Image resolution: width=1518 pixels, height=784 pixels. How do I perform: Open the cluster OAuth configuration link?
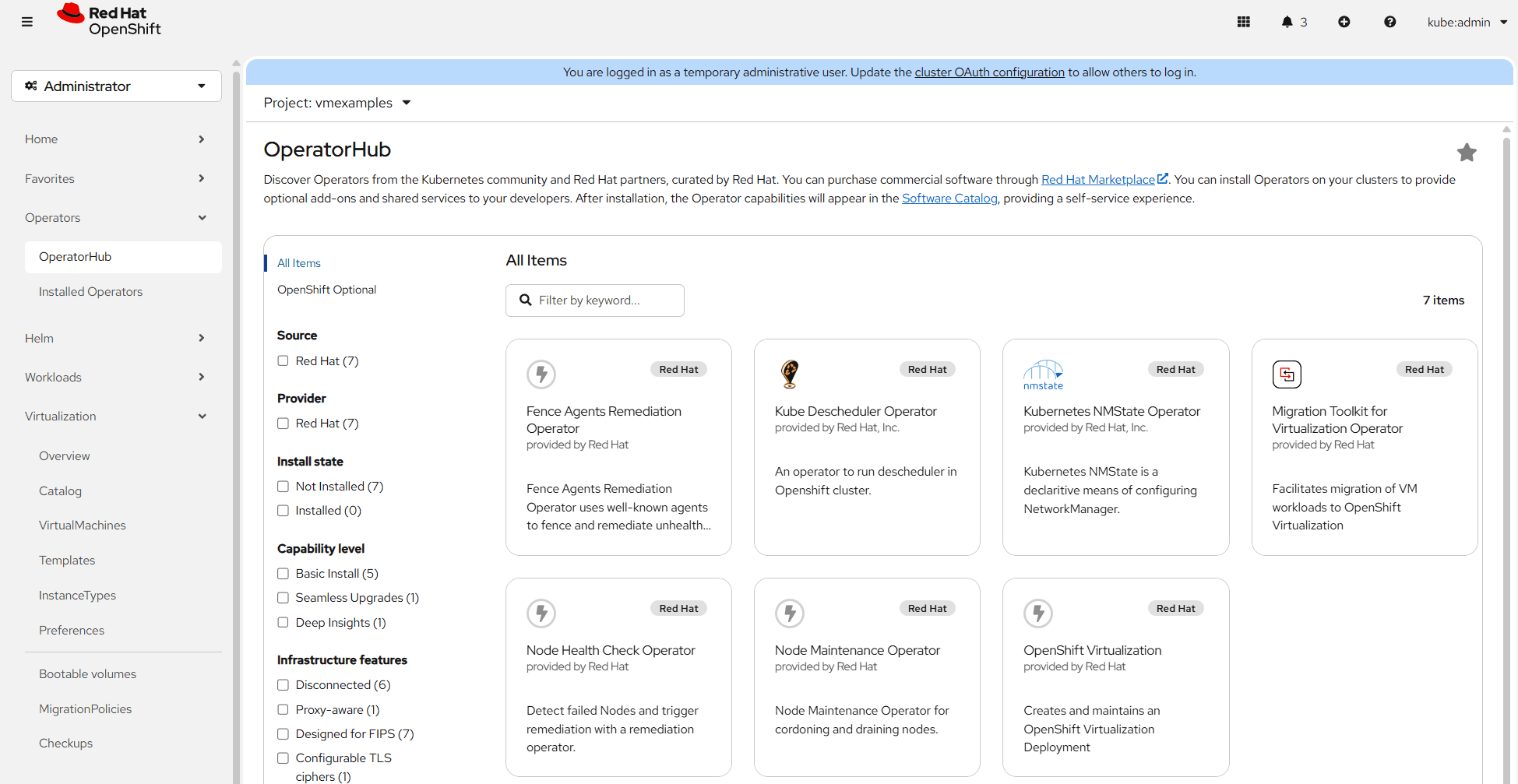[989, 72]
